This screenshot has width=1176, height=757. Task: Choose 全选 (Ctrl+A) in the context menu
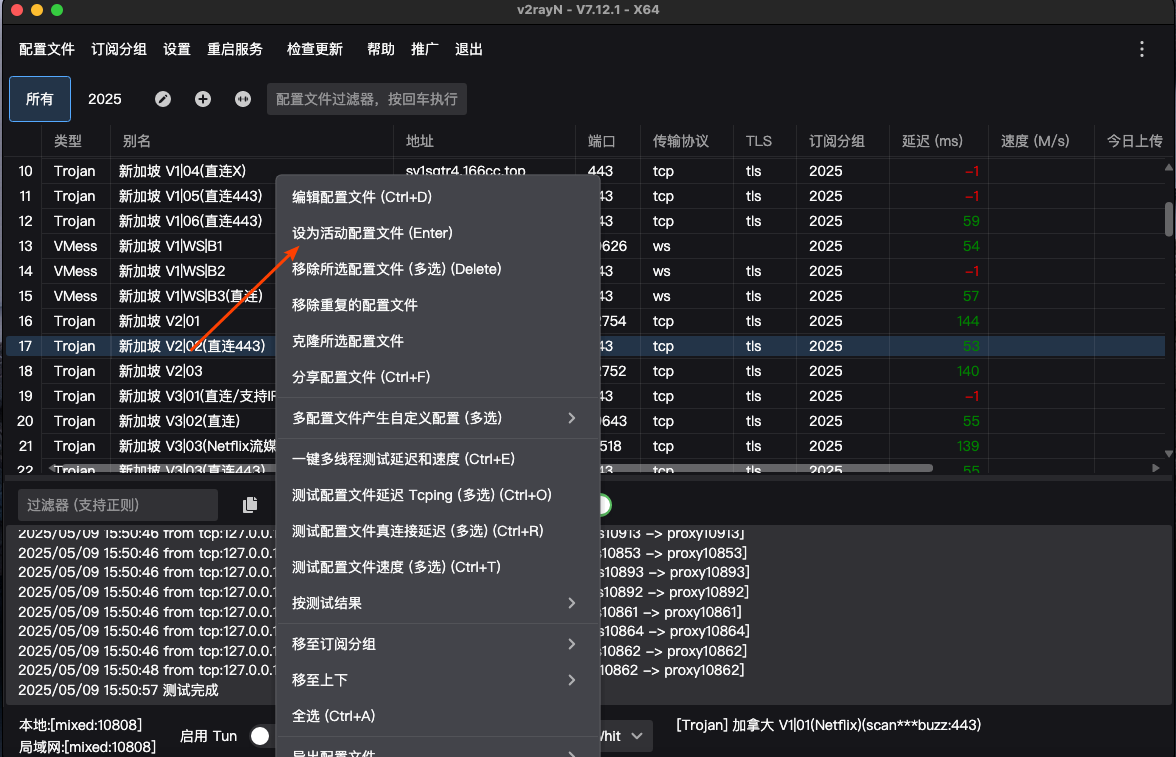click(438, 716)
